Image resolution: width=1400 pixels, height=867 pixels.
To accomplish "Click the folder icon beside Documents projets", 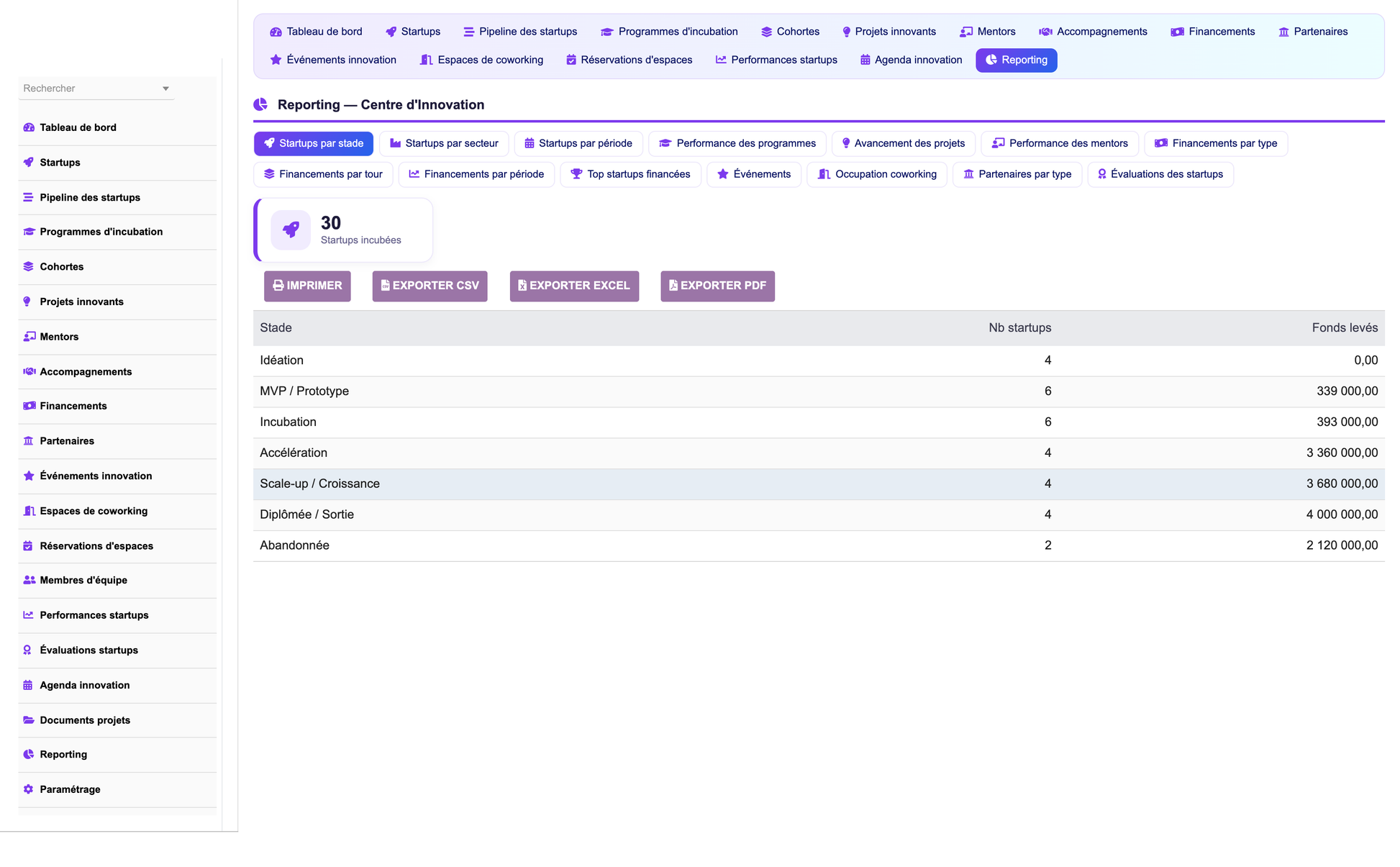I will pos(29,720).
